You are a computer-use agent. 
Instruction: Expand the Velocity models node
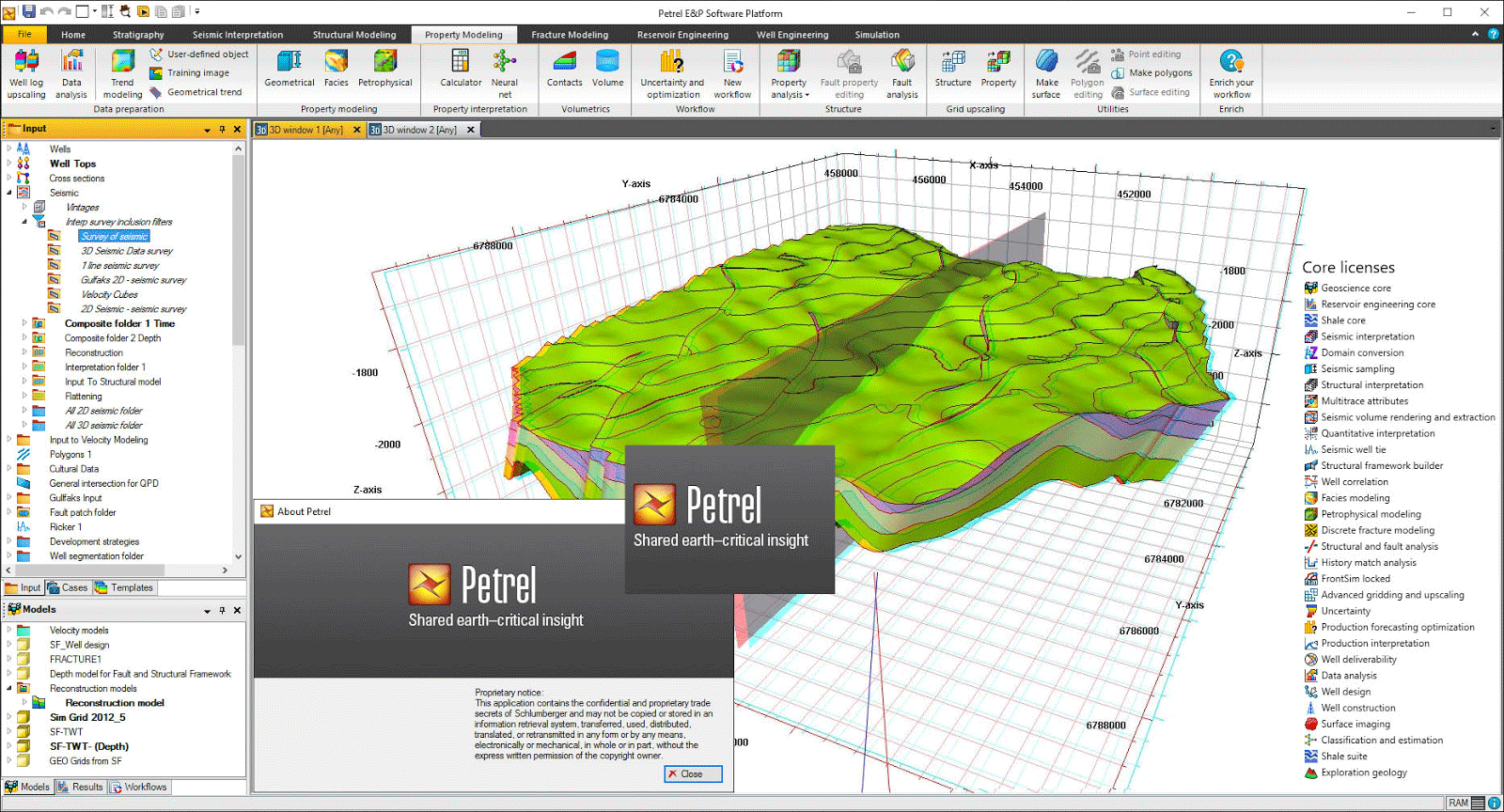9,630
